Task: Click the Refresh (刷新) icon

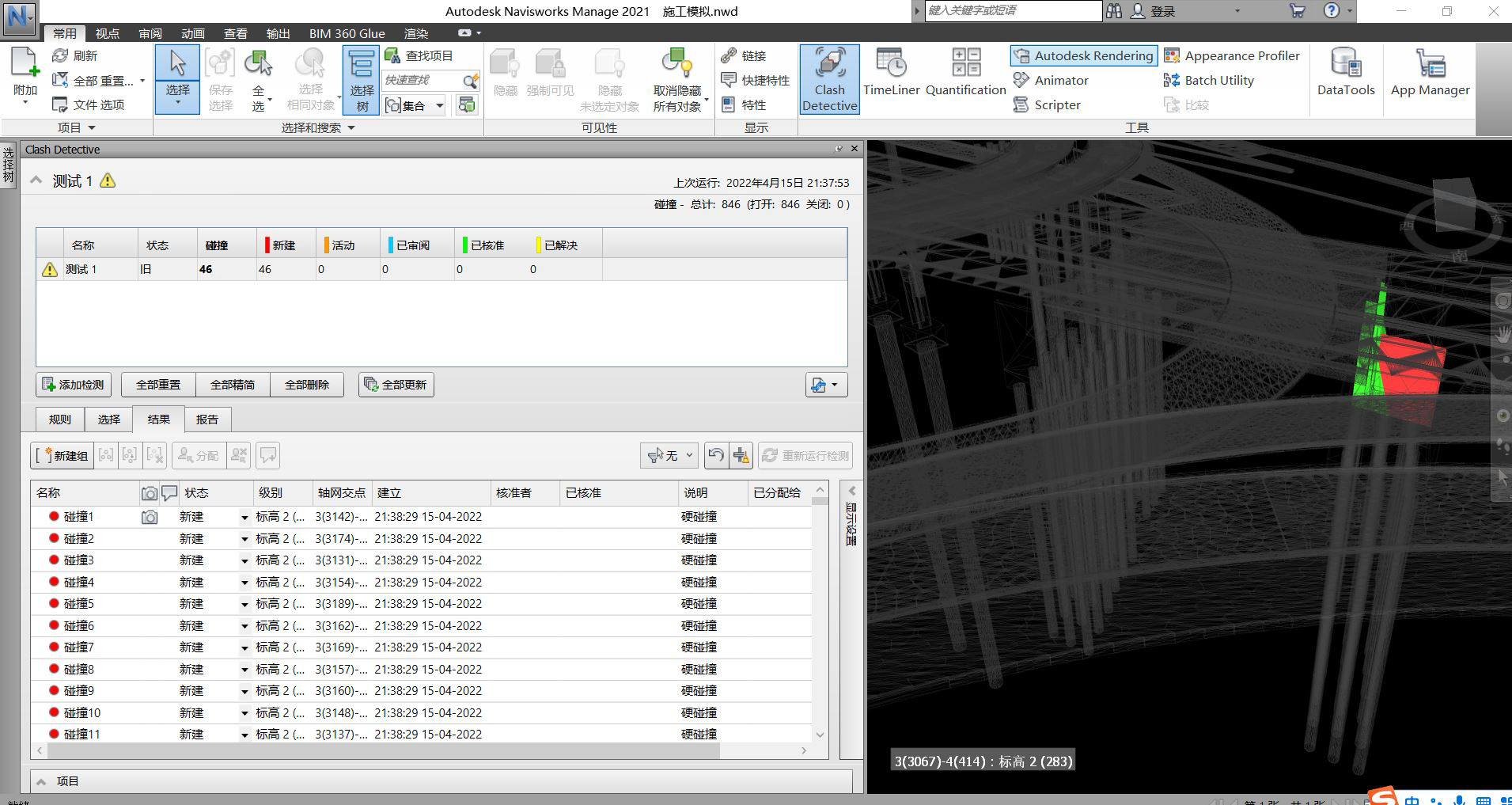Action: click(x=60, y=55)
